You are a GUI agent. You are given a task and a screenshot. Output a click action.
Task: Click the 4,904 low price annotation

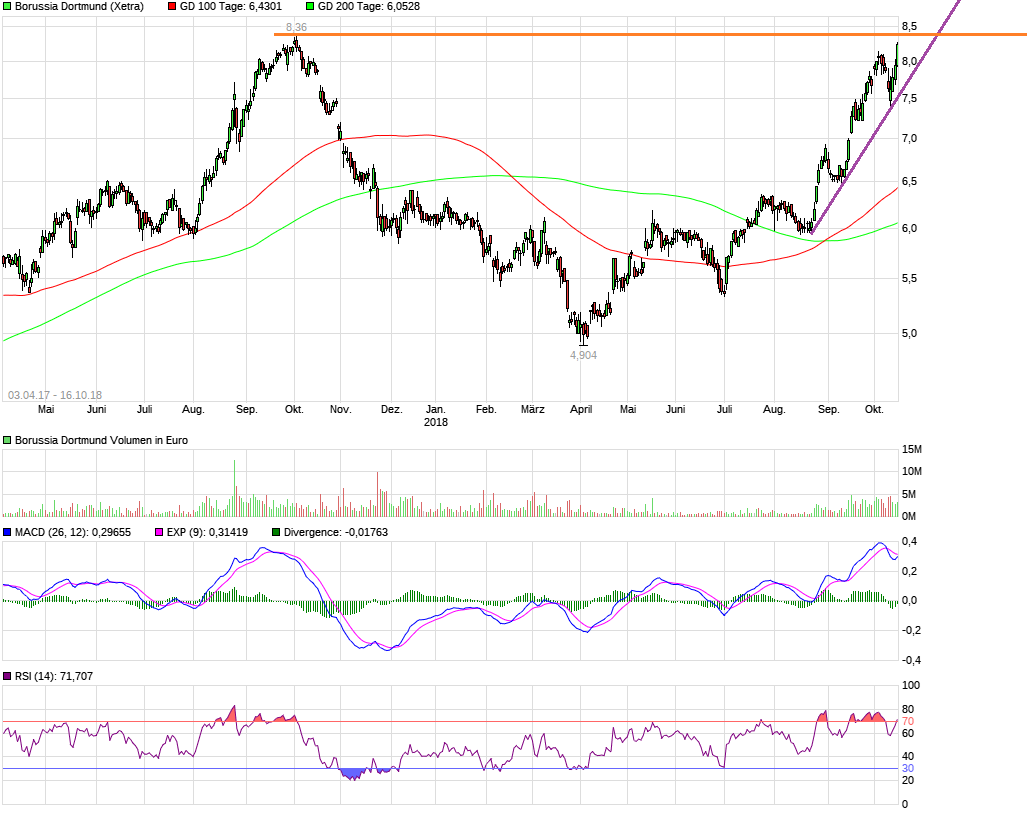[584, 355]
